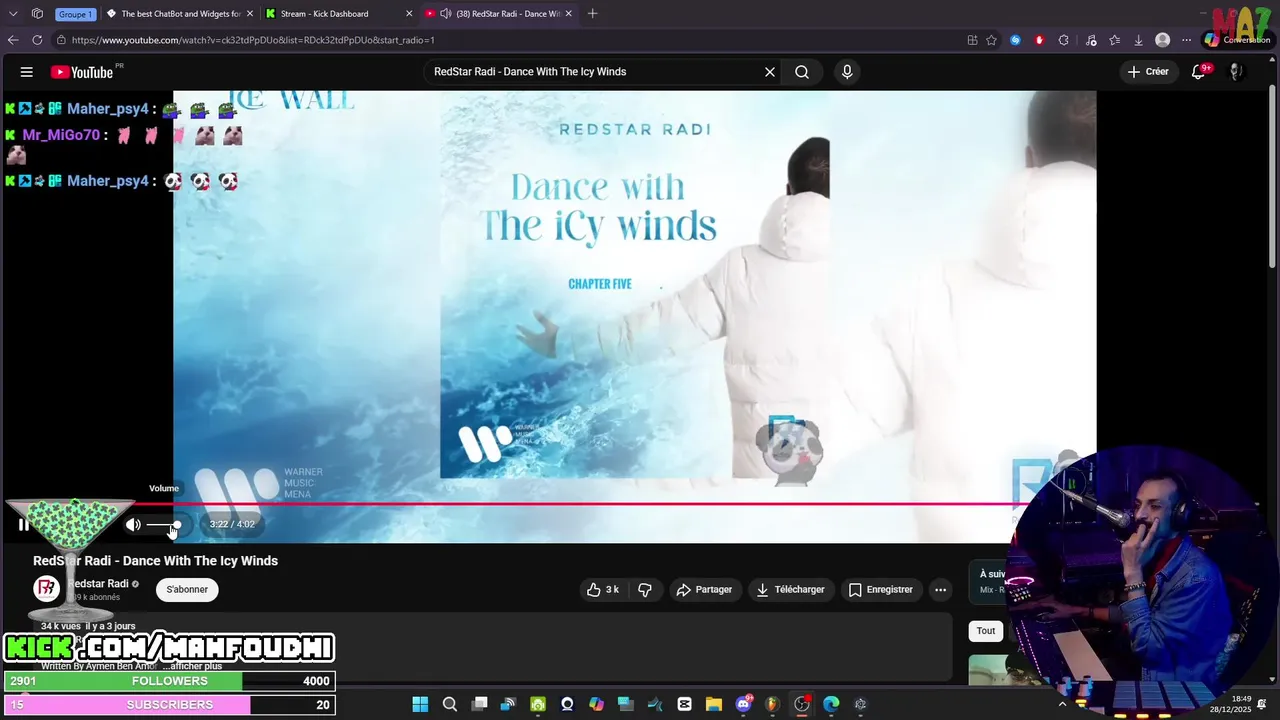Open OBS Studio from the taskbar
The image size is (1280, 720).
(x=801, y=704)
